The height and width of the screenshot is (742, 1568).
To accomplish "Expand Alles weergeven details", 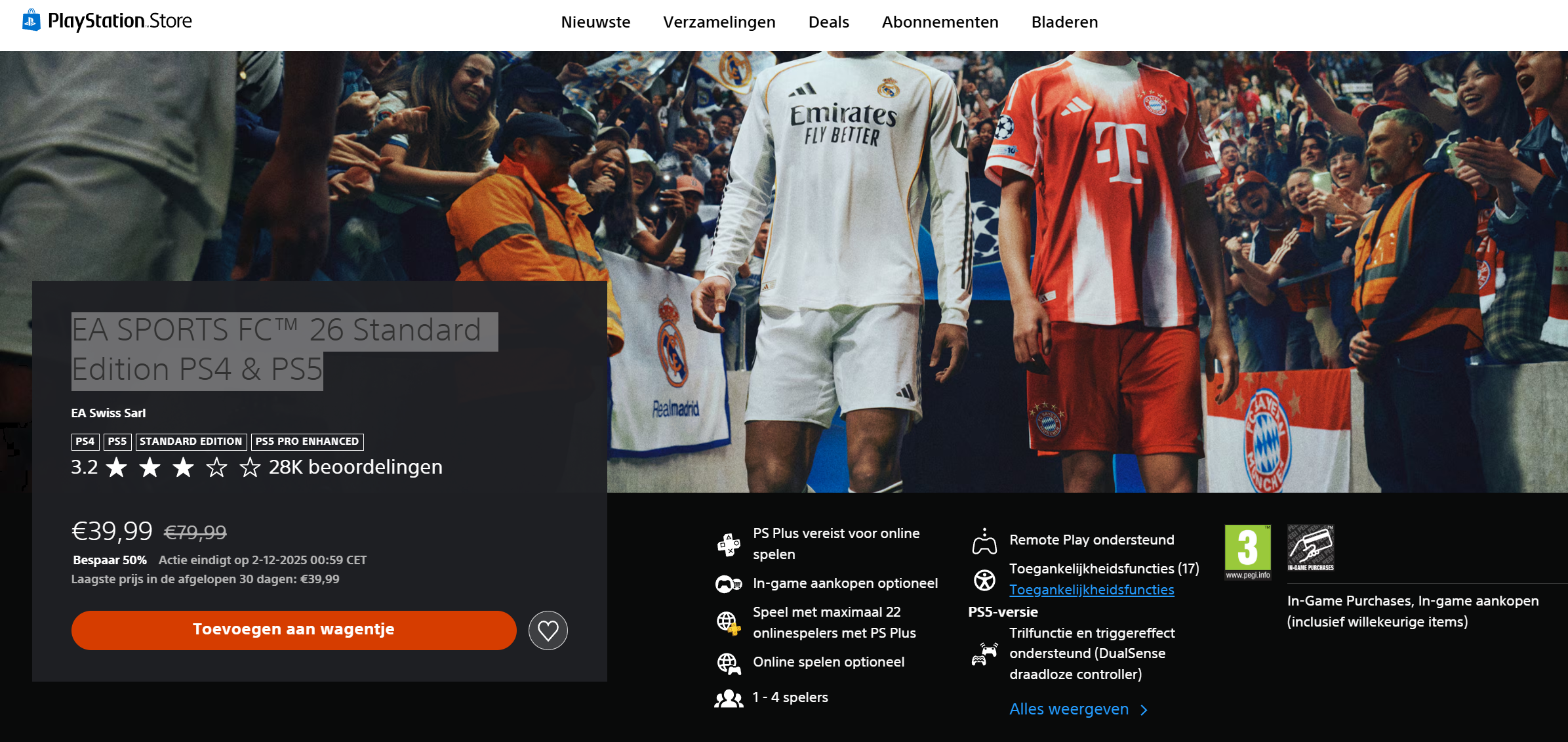I will [1068, 709].
